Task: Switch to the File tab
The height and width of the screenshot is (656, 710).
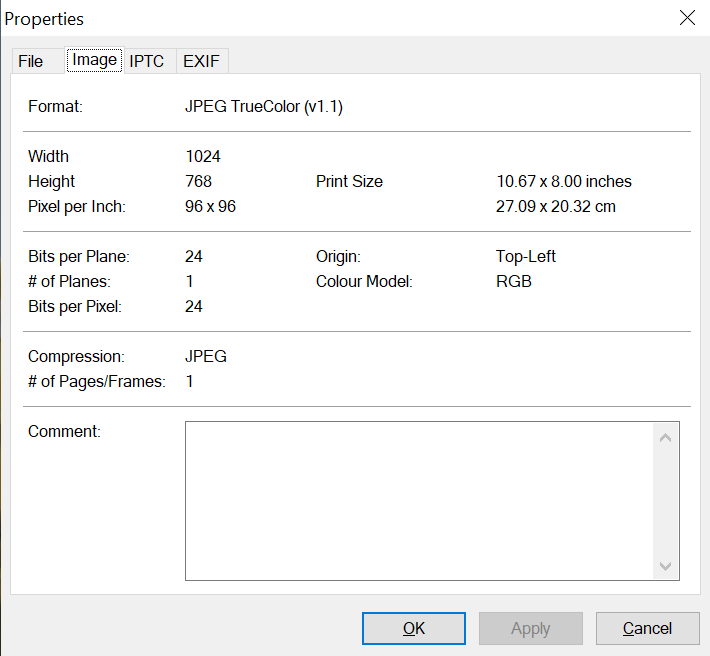Action: pos(31,61)
